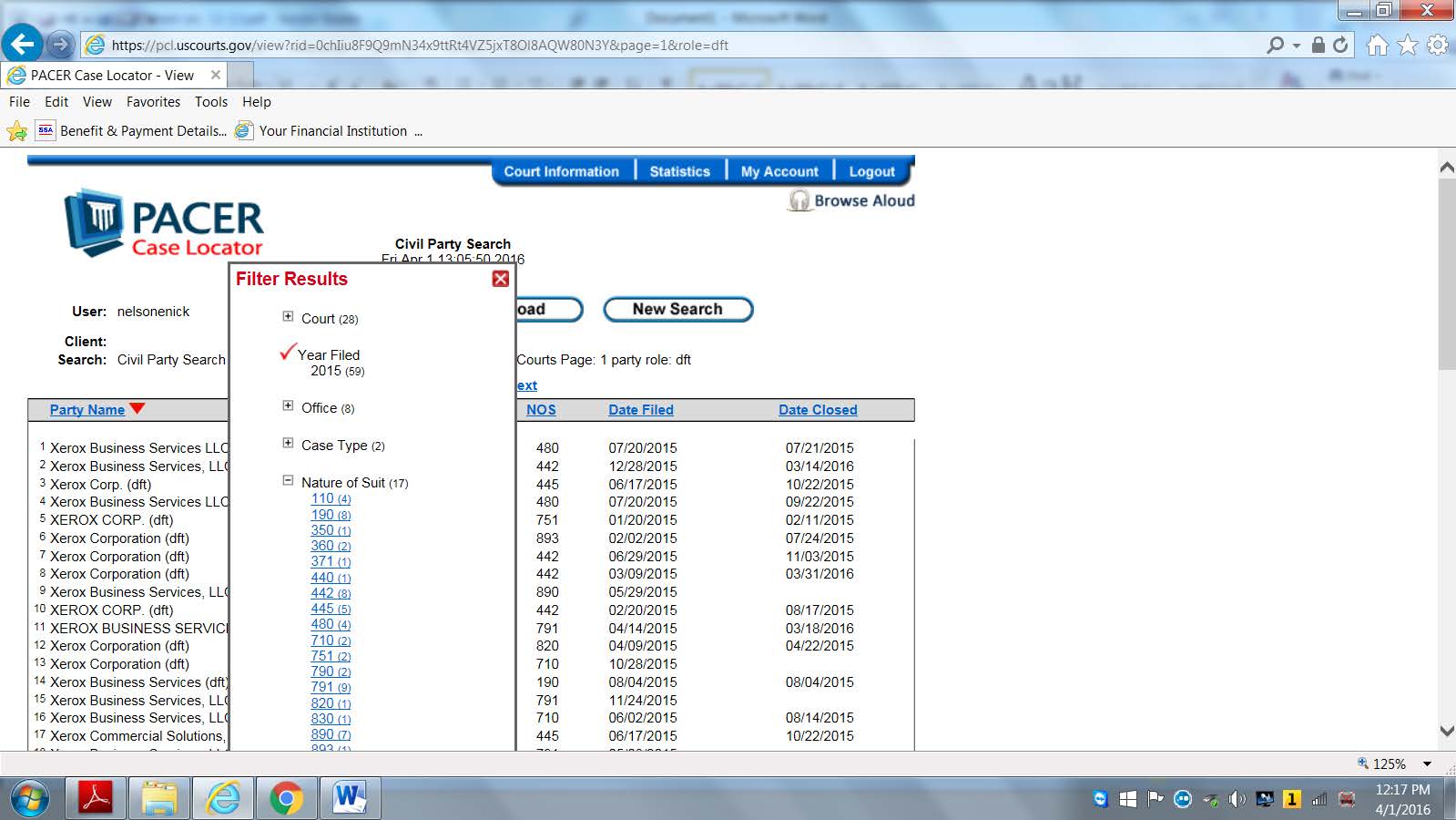This screenshot has width=1456, height=820.
Task: Filter by nature of suit 110
Action: [331, 498]
